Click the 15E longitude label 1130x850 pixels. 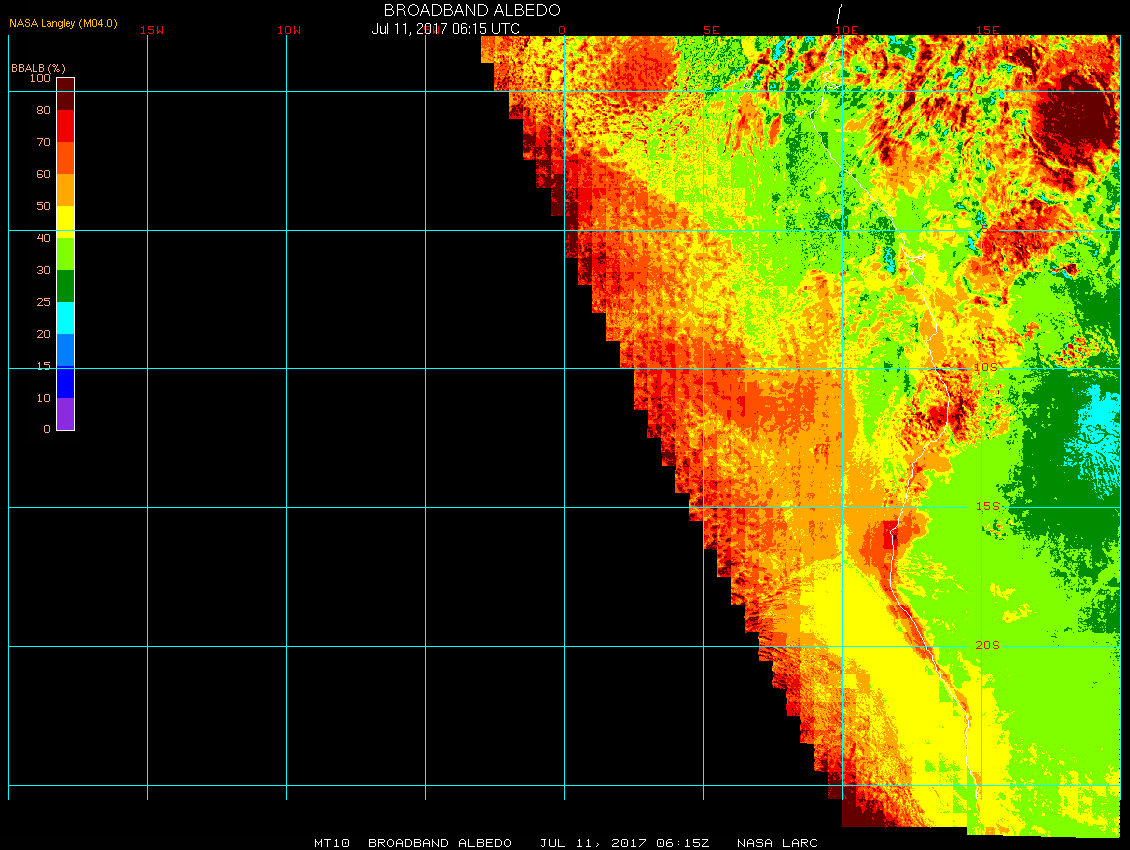point(988,30)
